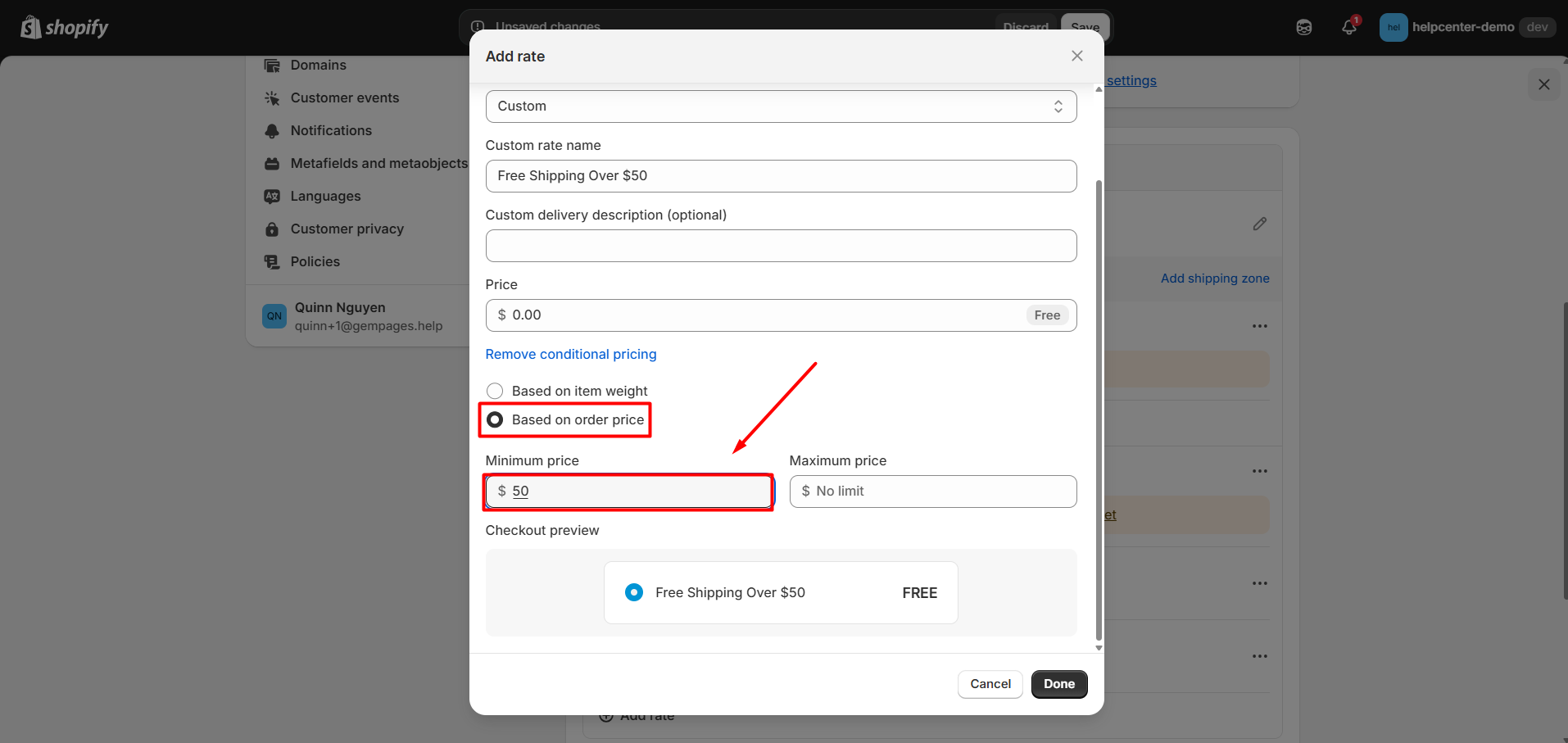
Task: Click the Policies icon in sidebar
Action: [272, 261]
